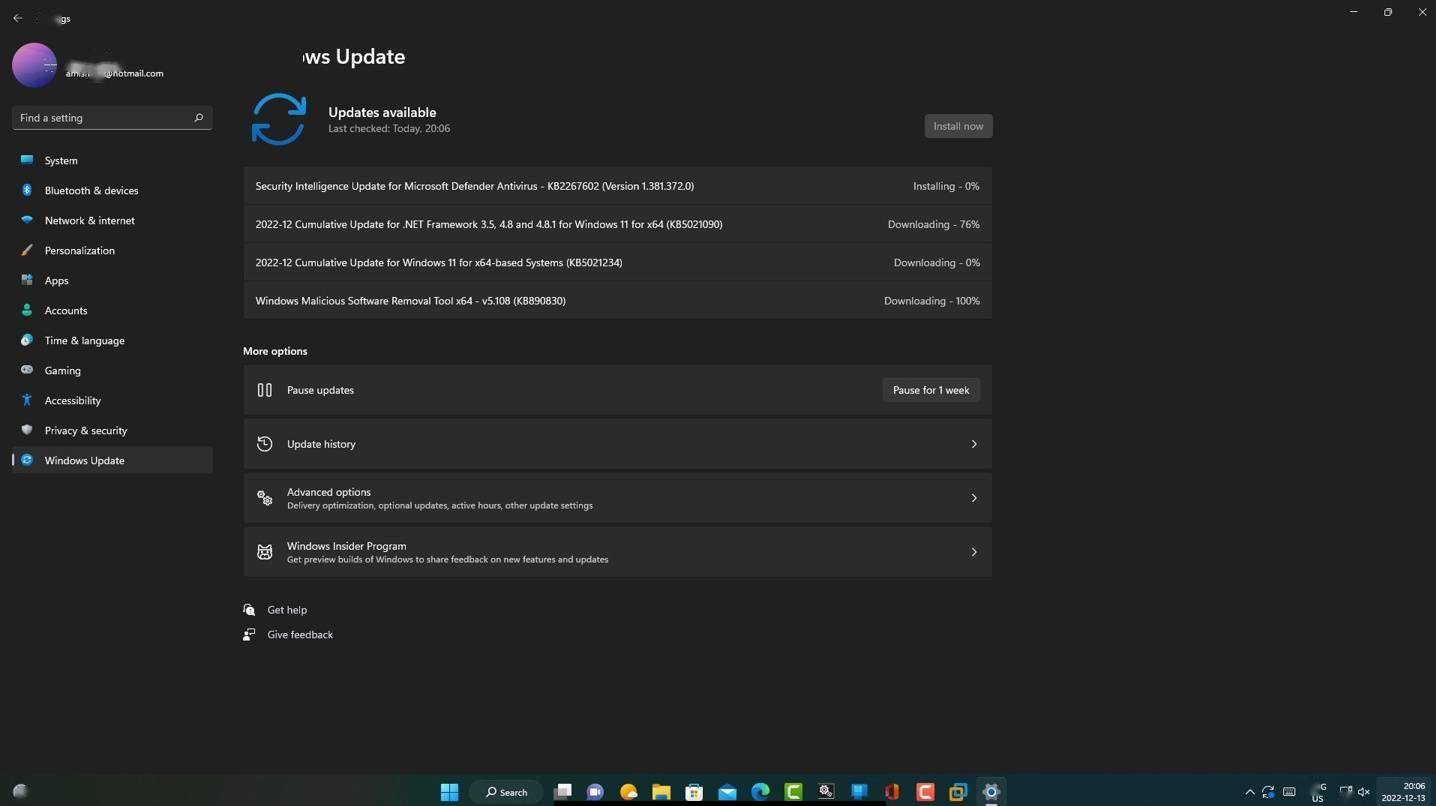The width and height of the screenshot is (1436, 806).
Task: Select Malicious Software Removal Tool KB890830 row
Action: pyautogui.click(x=617, y=300)
